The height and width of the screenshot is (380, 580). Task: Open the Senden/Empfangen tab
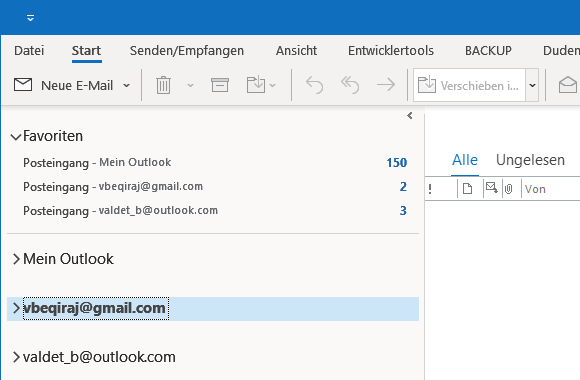[x=187, y=51]
